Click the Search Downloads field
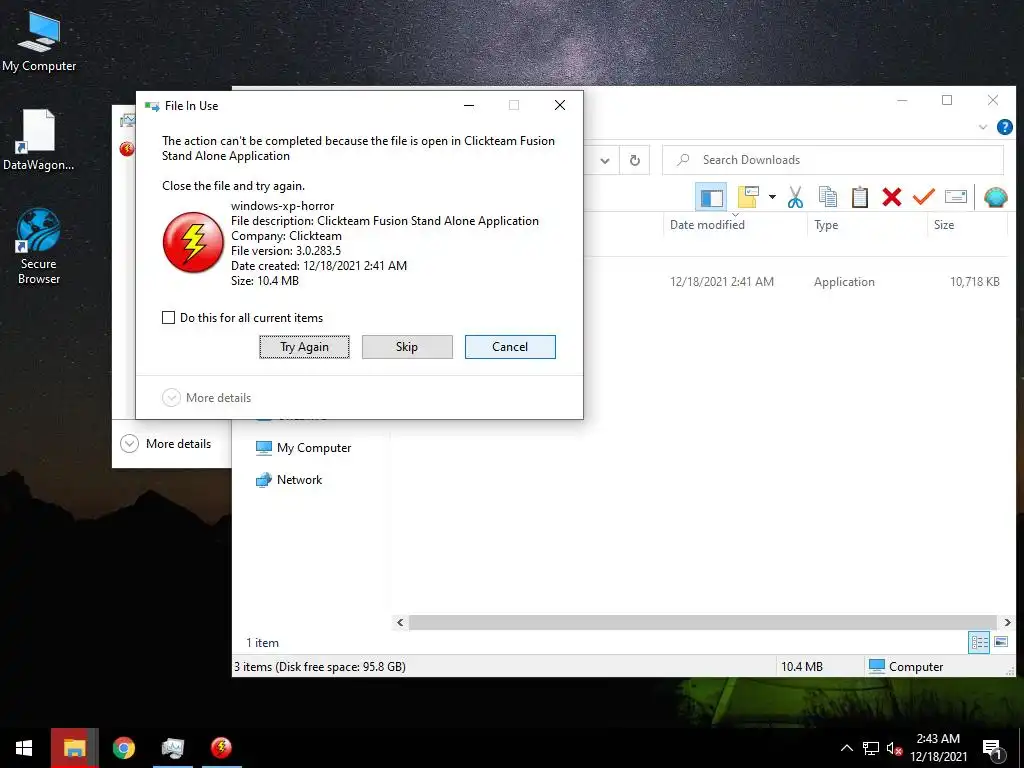Image resolution: width=1024 pixels, height=768 pixels. point(833,160)
